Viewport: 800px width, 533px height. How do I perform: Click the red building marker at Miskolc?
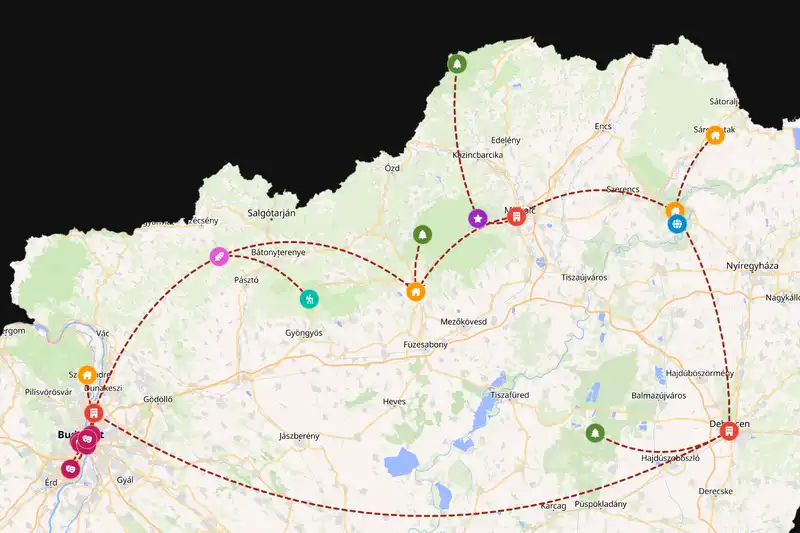[516, 216]
